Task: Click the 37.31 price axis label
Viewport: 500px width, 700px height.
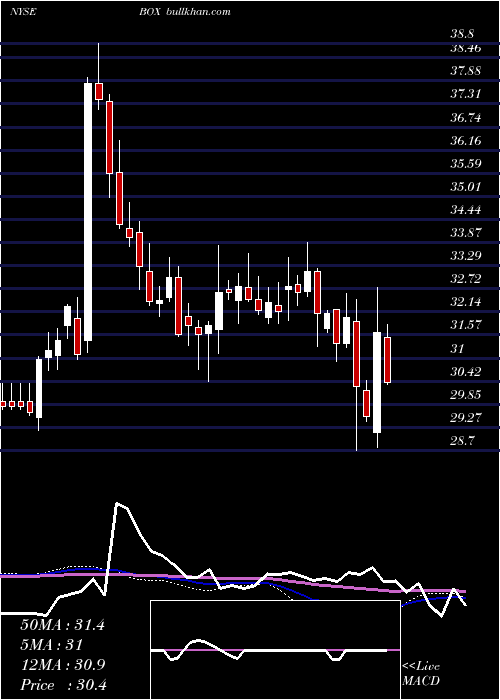Action: [x=466, y=94]
